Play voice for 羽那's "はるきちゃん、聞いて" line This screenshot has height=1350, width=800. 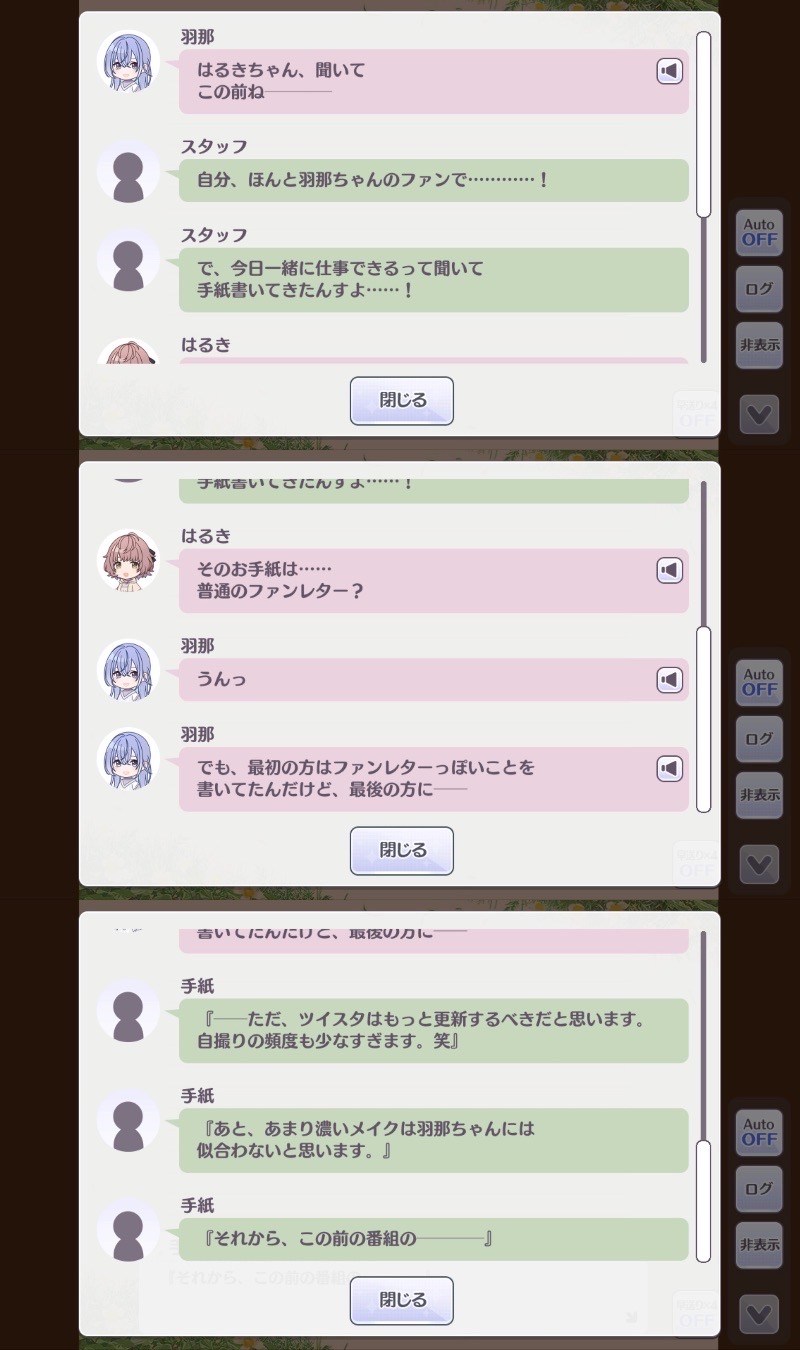(x=669, y=71)
